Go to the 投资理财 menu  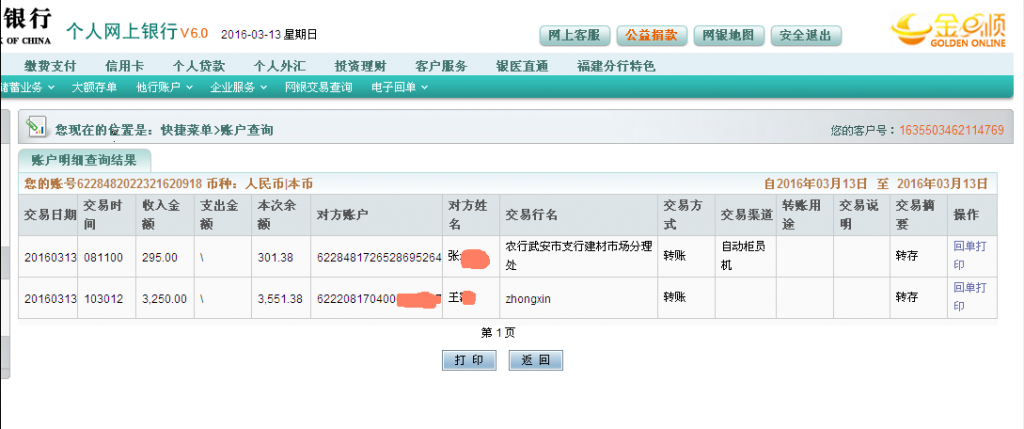point(360,66)
